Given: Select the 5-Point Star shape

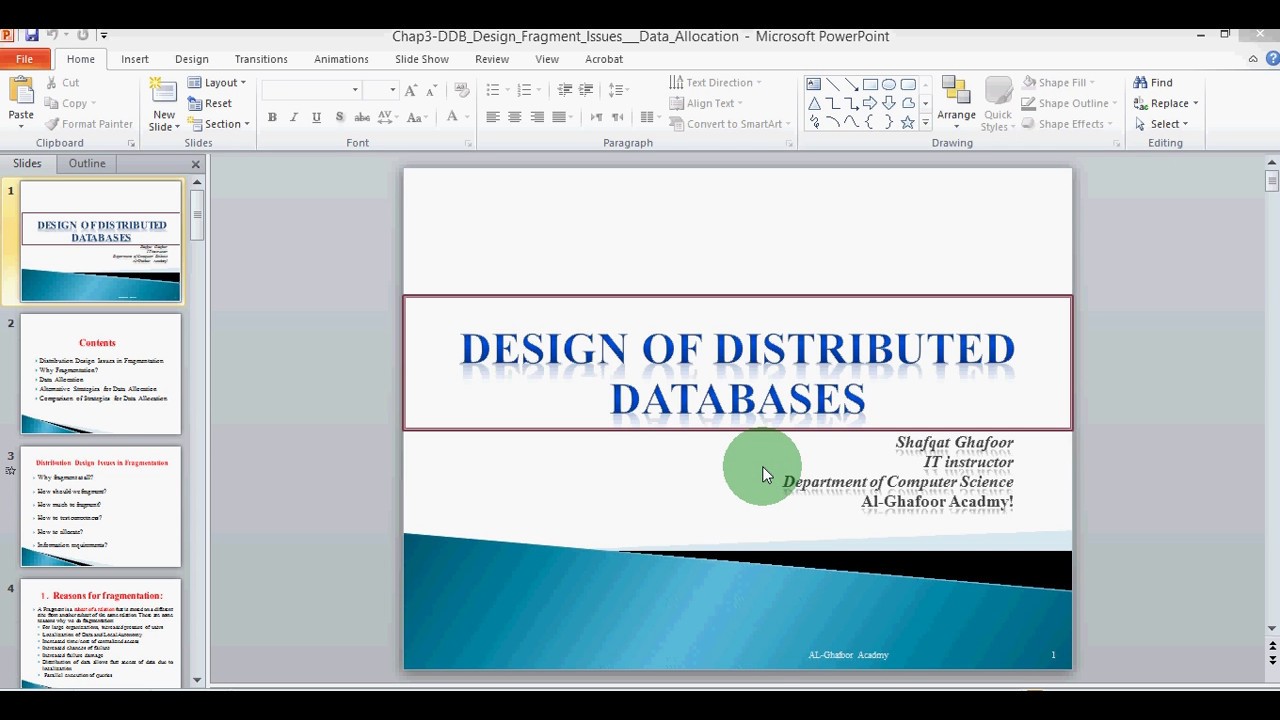Looking at the screenshot, I should [907, 122].
